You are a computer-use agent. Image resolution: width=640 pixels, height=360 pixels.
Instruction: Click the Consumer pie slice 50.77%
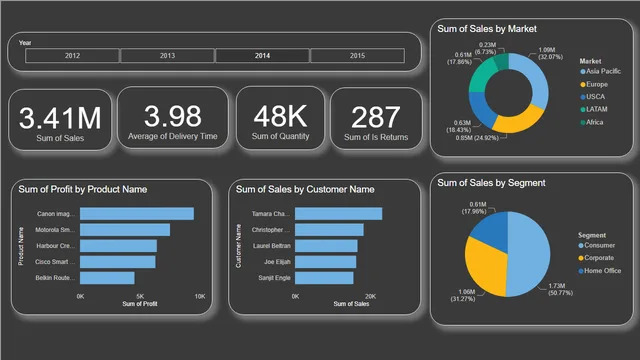click(x=529, y=254)
